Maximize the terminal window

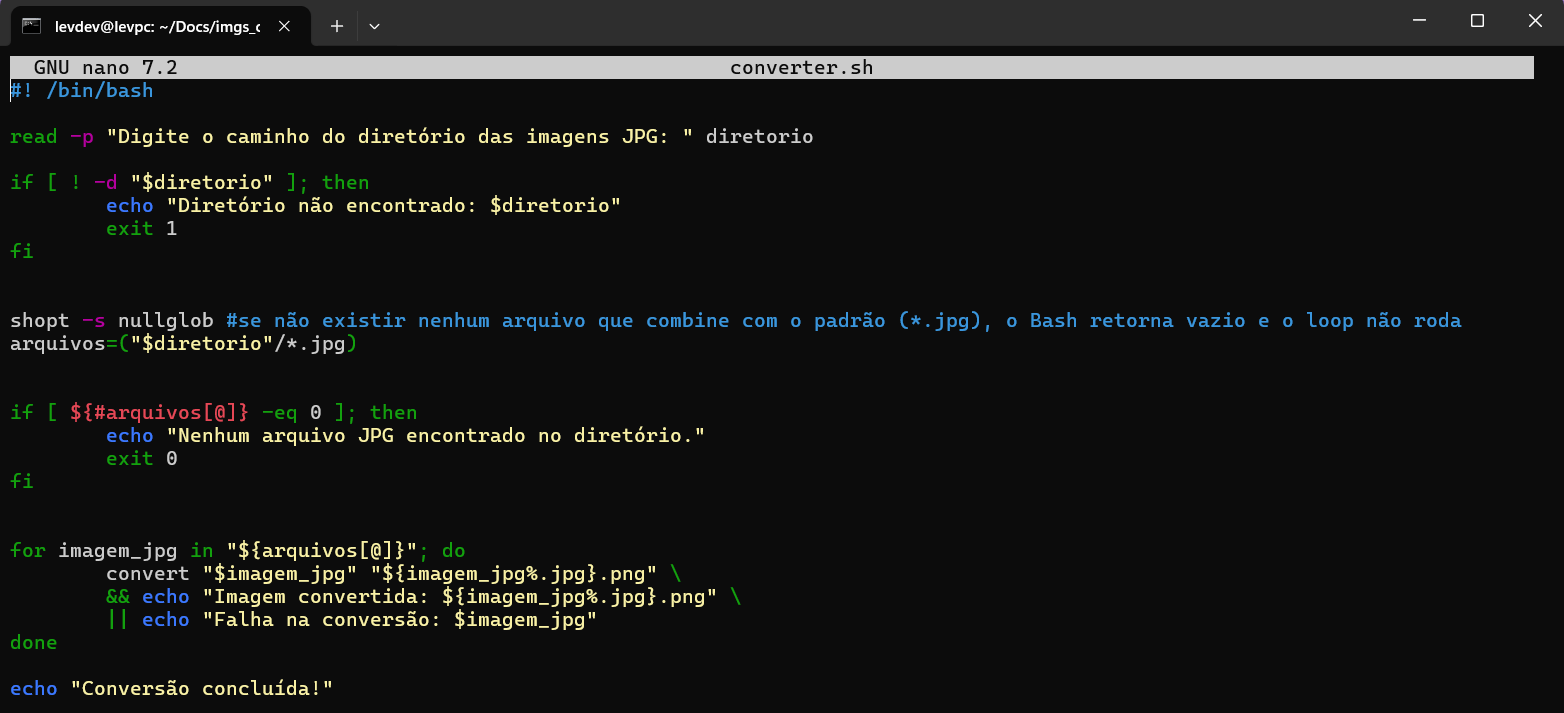point(1477,20)
